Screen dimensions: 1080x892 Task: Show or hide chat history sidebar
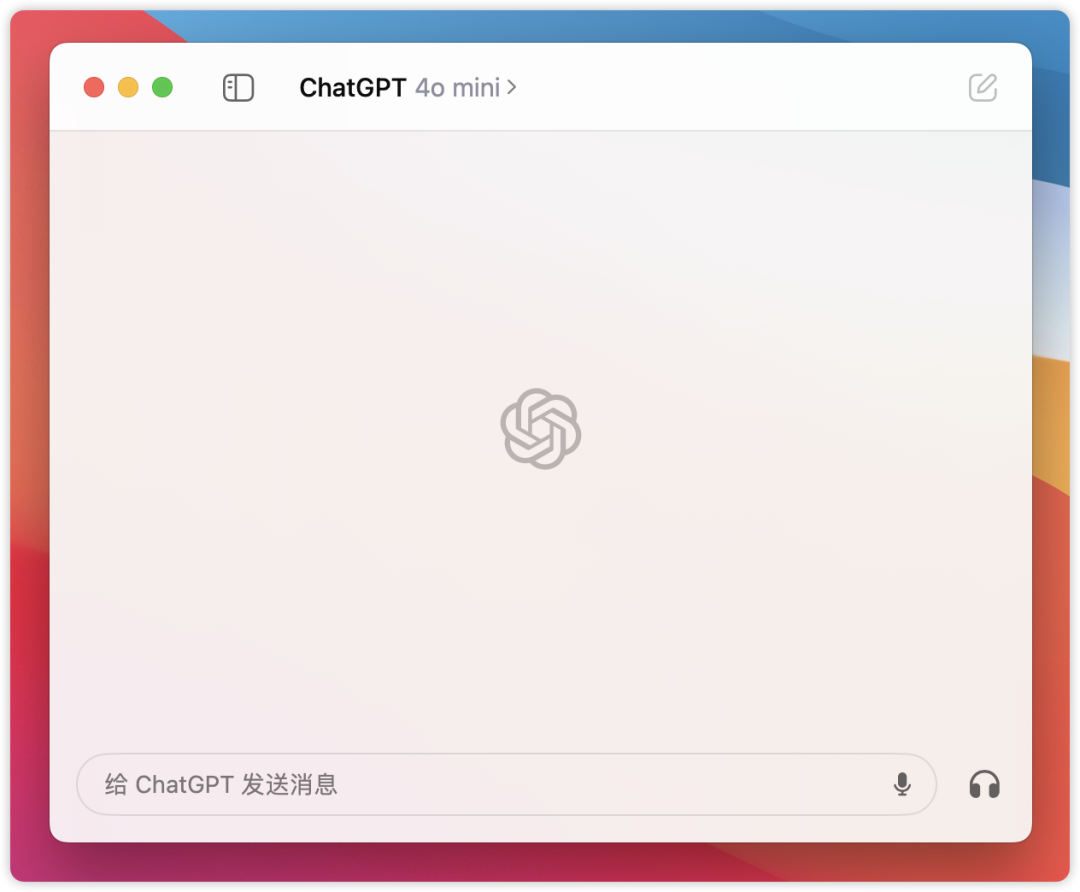tap(238, 88)
